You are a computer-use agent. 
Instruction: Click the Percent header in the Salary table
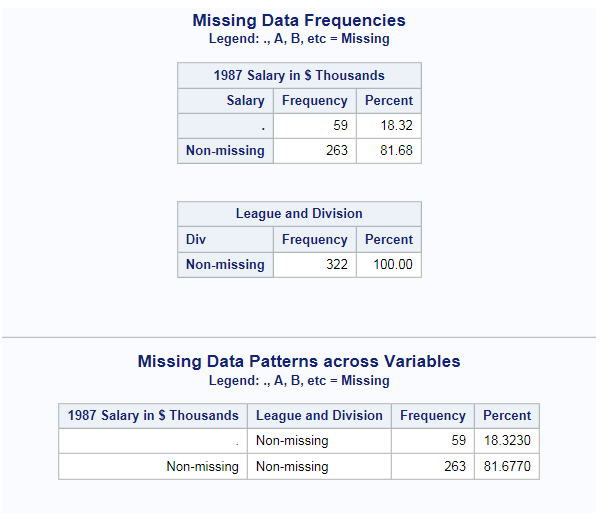point(388,100)
